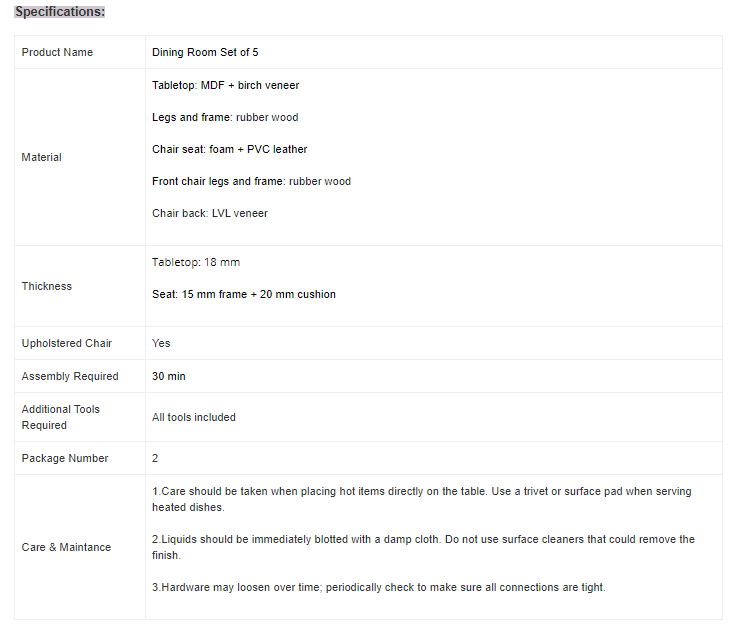Click the Package Number label
Viewport: 737px width, 631px height.
point(65,458)
